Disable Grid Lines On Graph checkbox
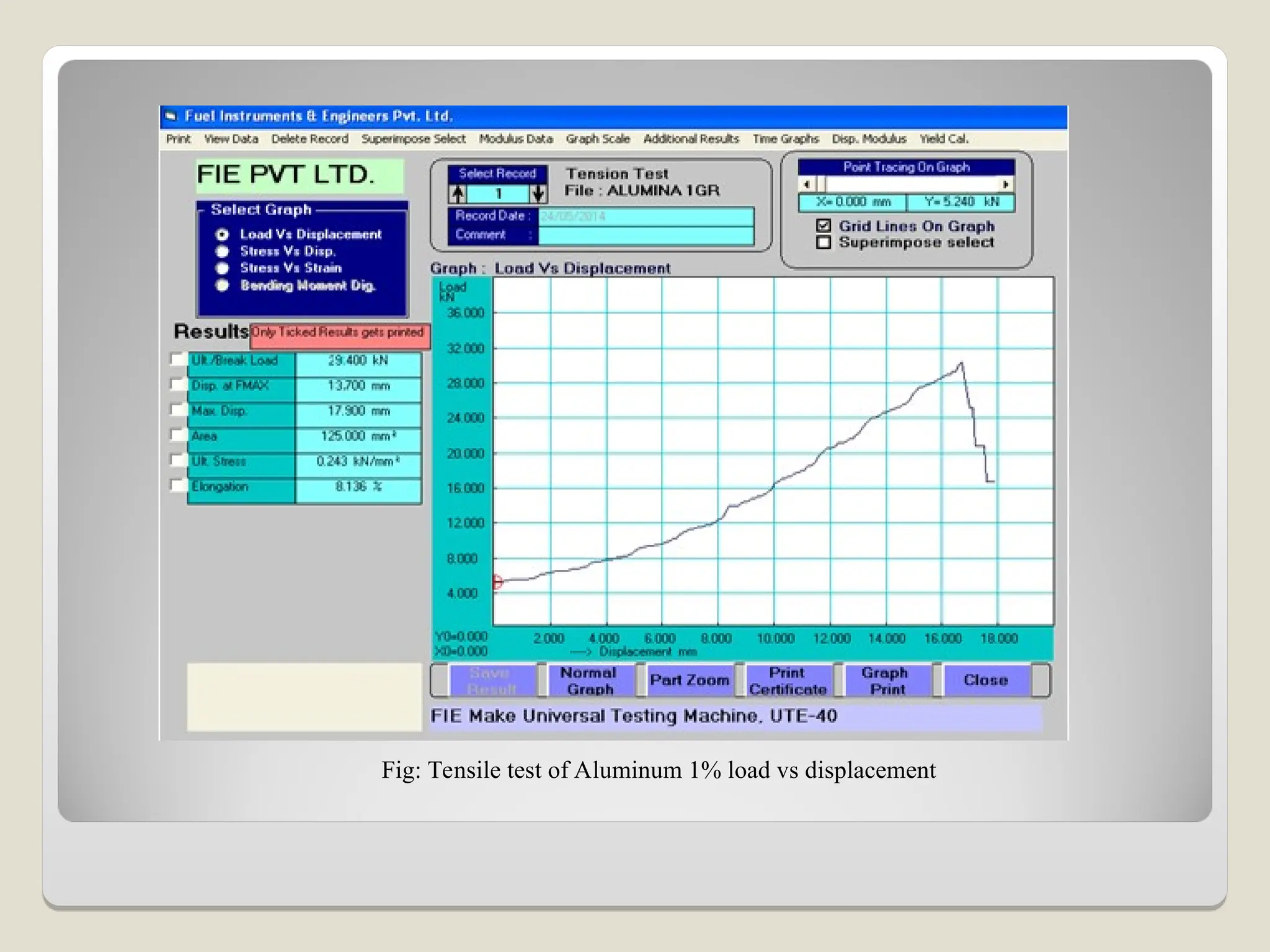 pyautogui.click(x=824, y=226)
